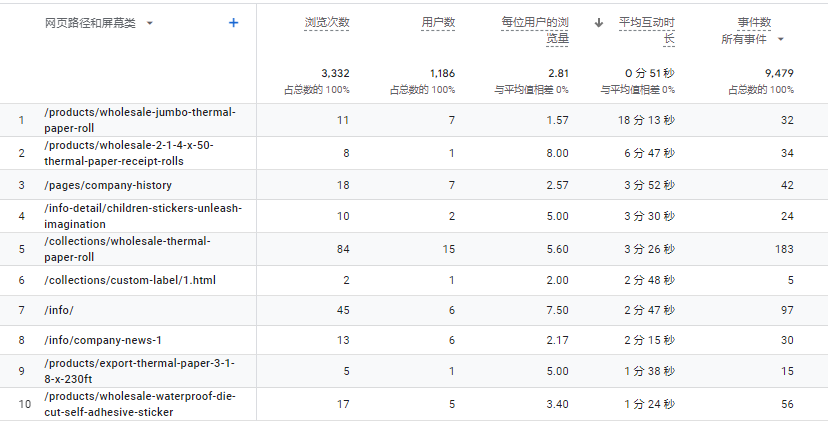Select the /info/ page path row

click(x=59, y=310)
